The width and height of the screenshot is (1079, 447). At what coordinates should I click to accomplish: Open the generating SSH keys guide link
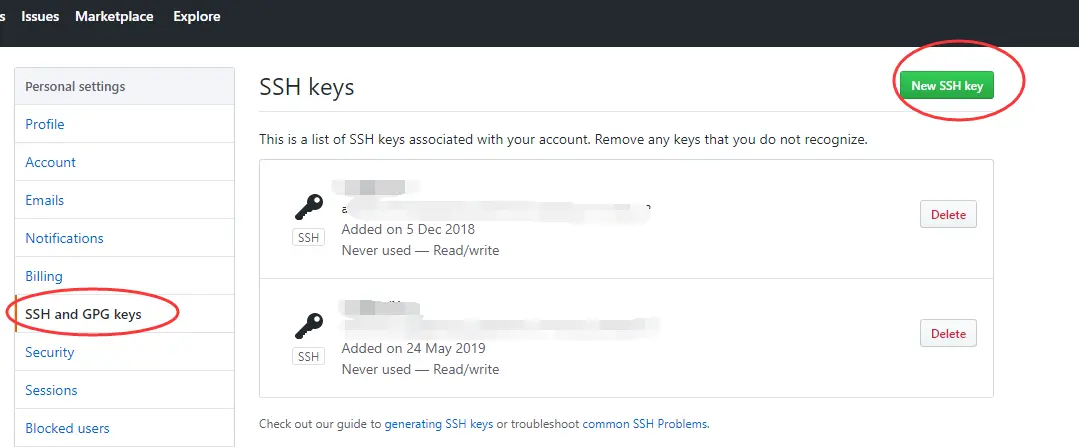(439, 424)
